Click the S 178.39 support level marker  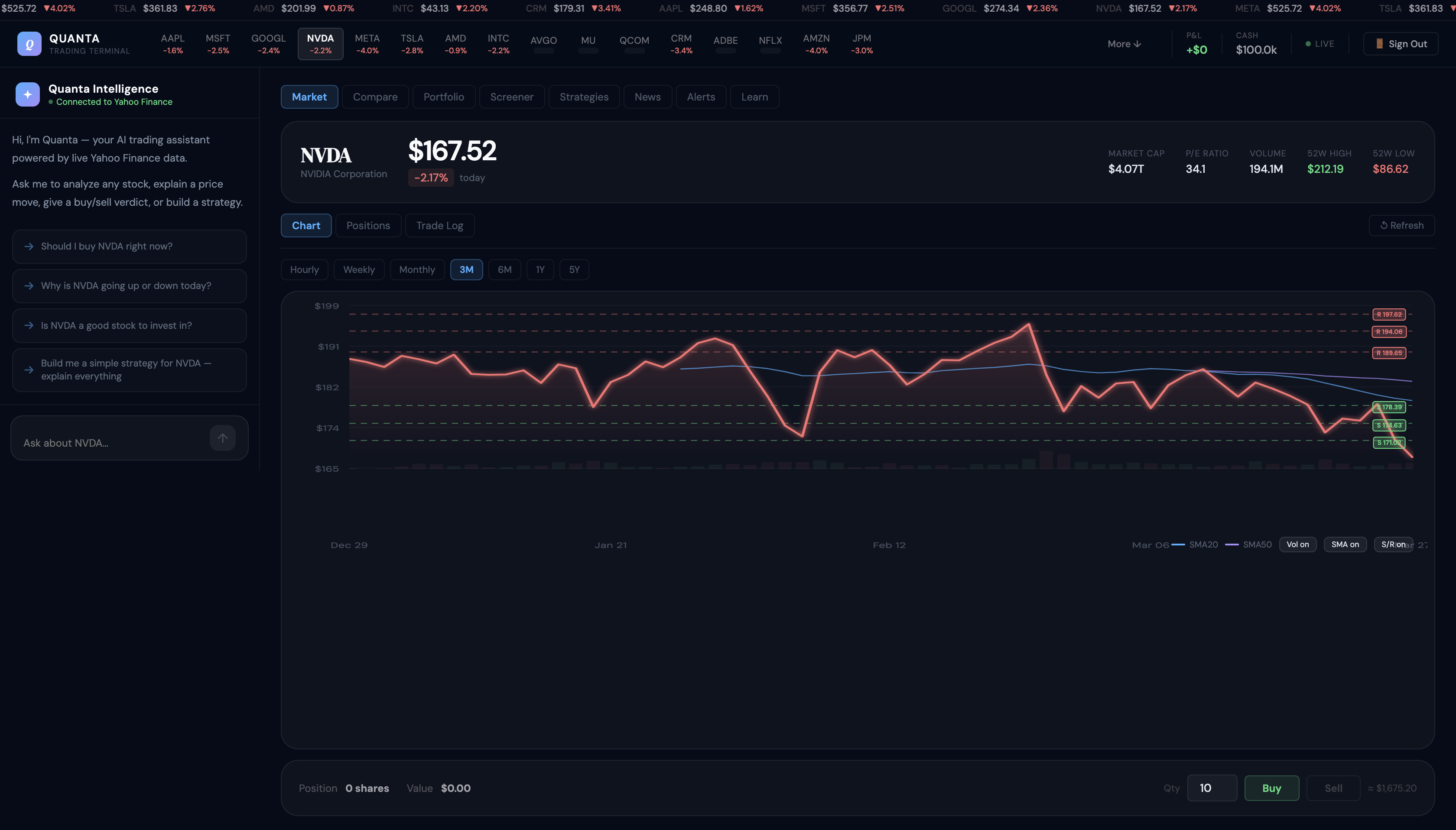1389,407
